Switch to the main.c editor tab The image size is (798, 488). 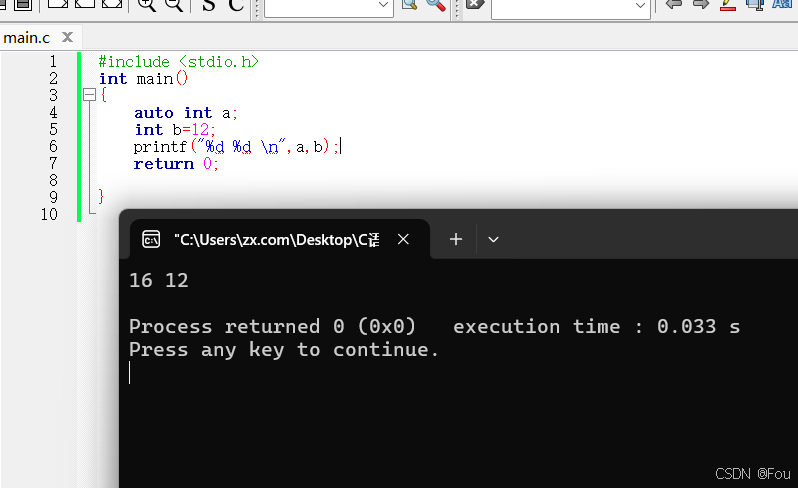pyautogui.click(x=26, y=38)
